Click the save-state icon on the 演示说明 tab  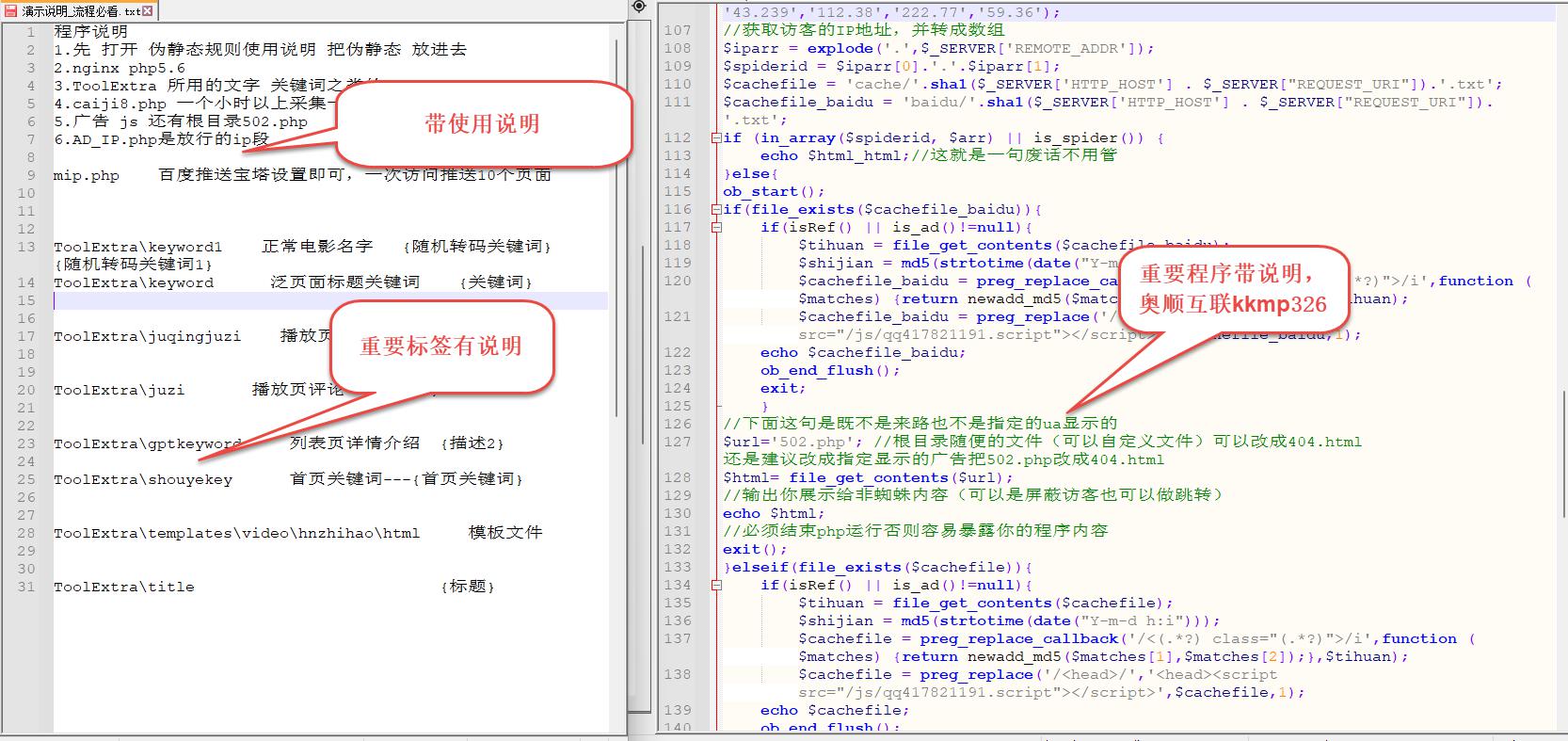coord(10,10)
